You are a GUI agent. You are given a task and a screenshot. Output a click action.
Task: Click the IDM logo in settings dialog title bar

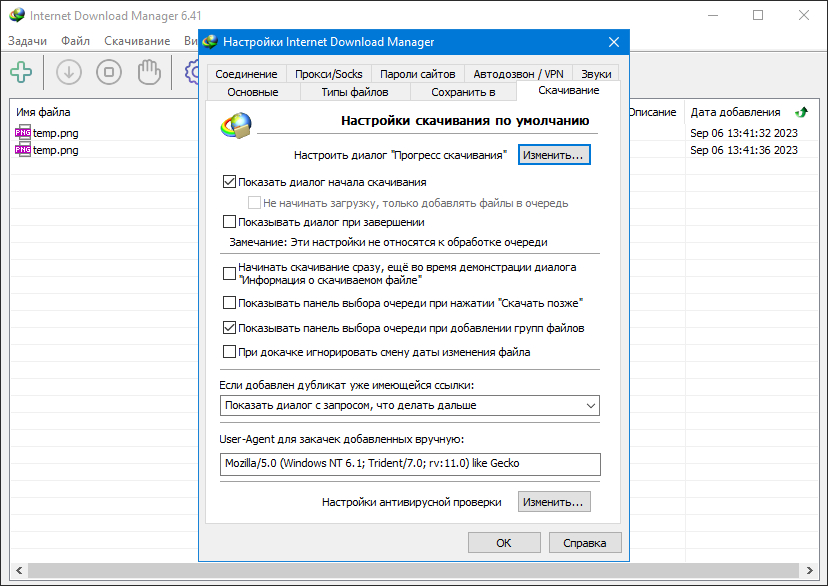210,42
